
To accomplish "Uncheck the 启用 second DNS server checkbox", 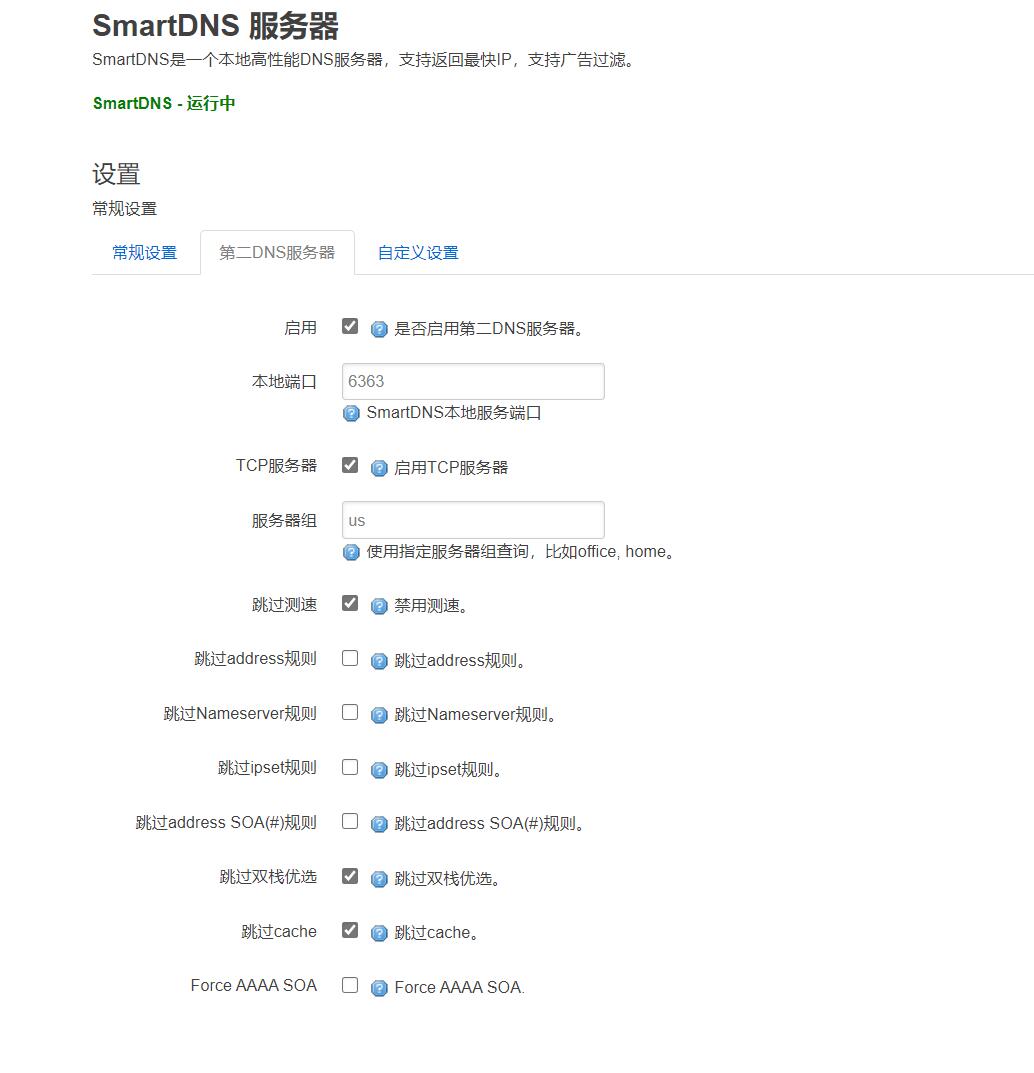I will [x=350, y=326].
